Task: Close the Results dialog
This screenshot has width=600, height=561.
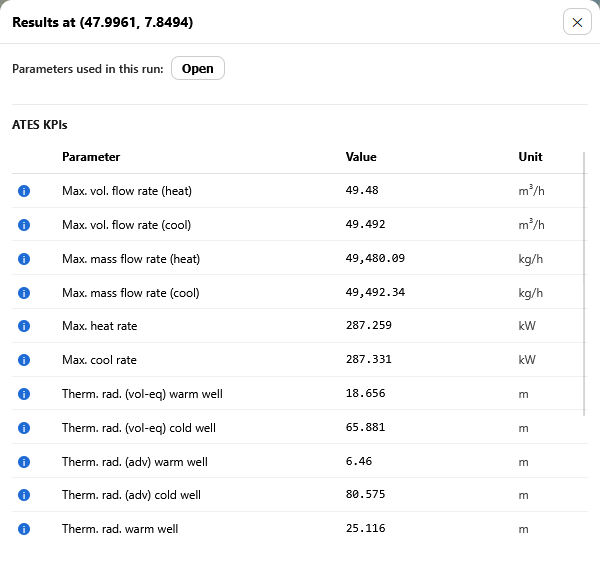Action: pyautogui.click(x=577, y=22)
